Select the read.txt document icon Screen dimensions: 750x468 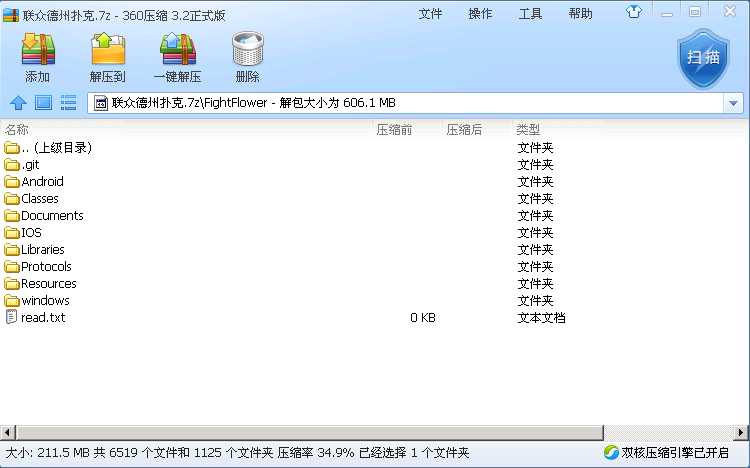pos(11,317)
